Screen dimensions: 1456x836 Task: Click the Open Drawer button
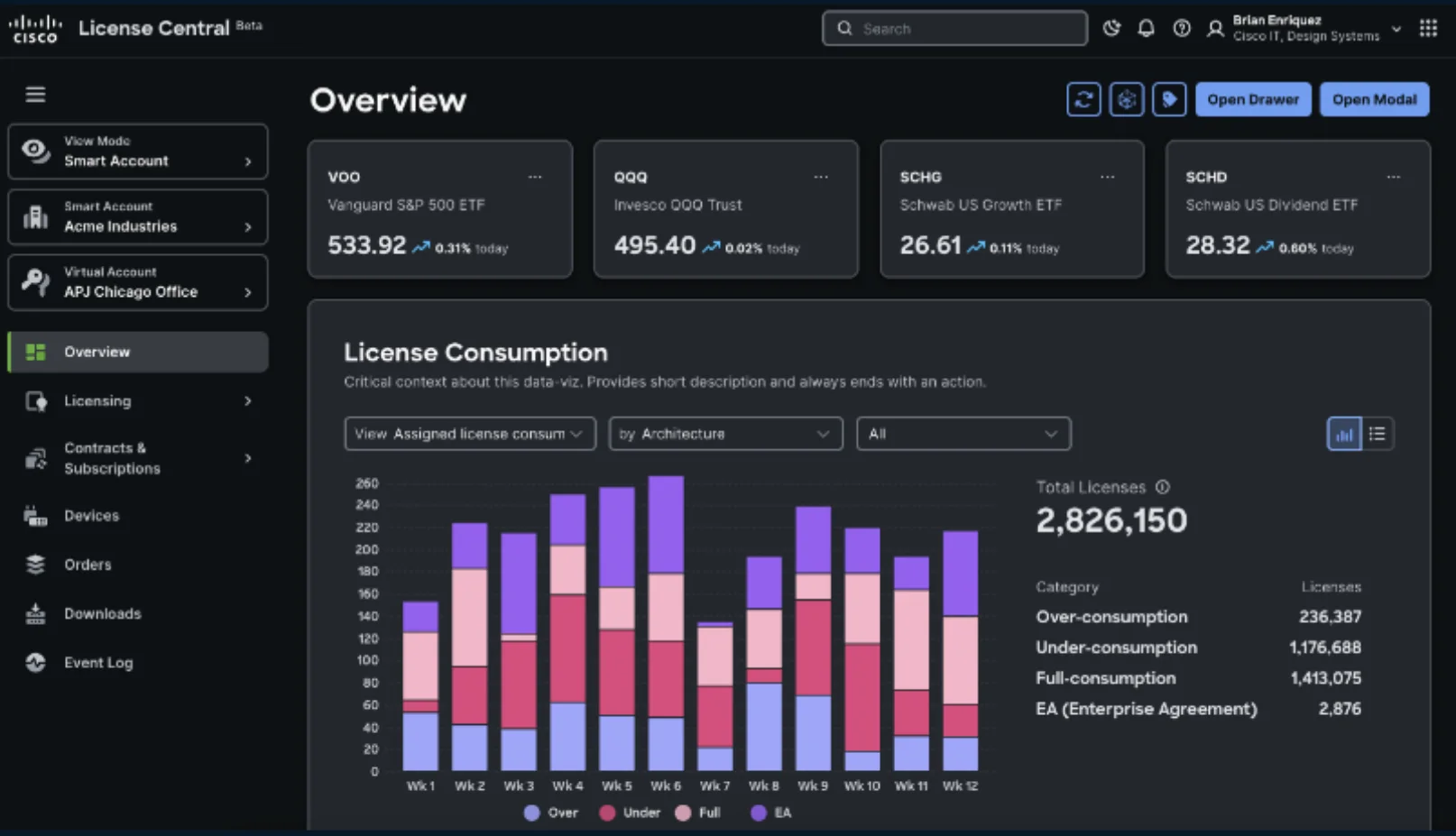[1253, 99]
